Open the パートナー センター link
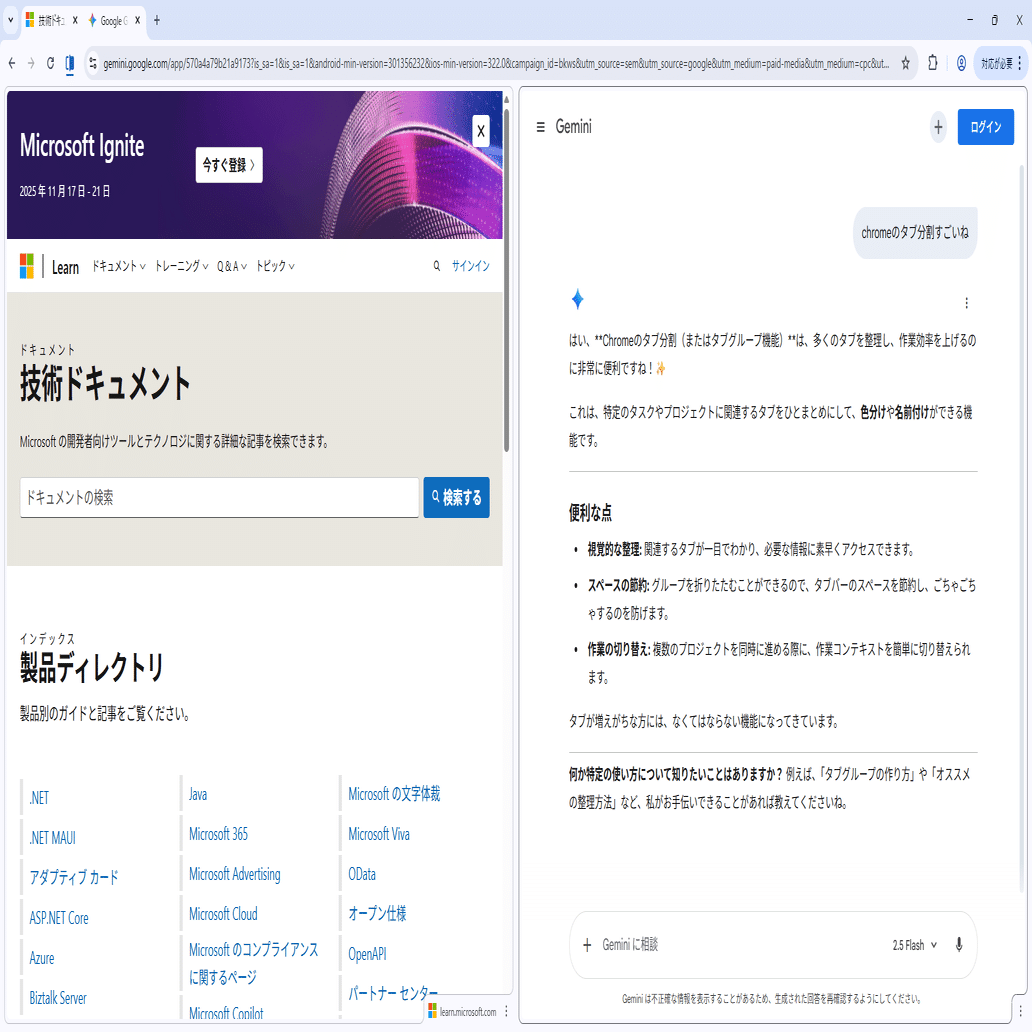 [x=393, y=993]
